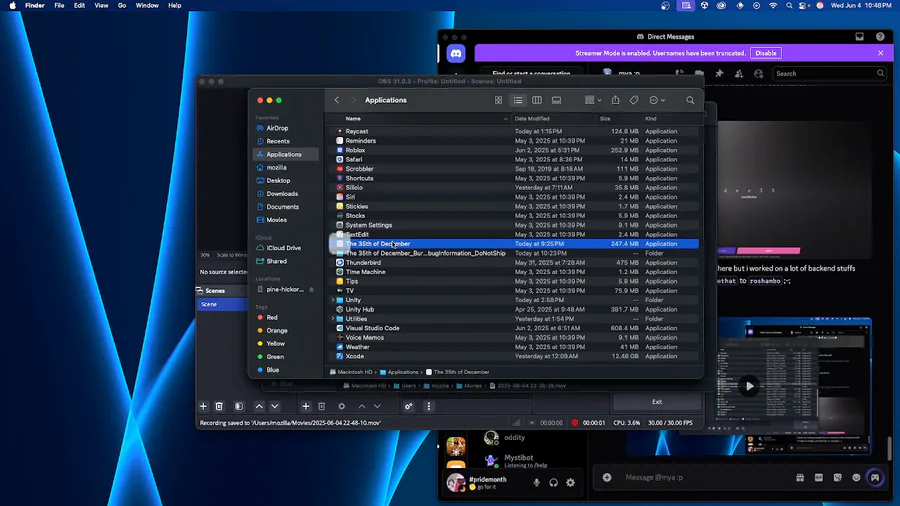This screenshot has height=506, width=900.
Task: Select the Roblox application row
Action: [514, 150]
